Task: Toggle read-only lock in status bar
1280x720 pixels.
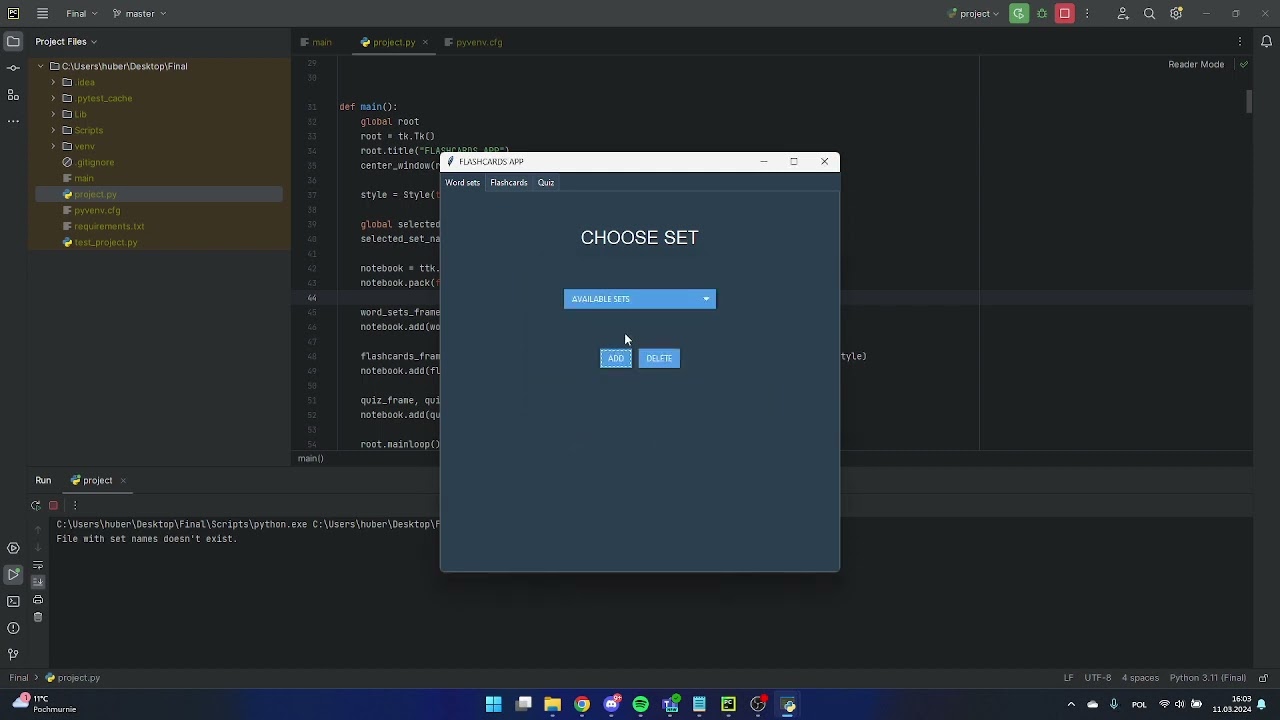Action: pos(1263,678)
